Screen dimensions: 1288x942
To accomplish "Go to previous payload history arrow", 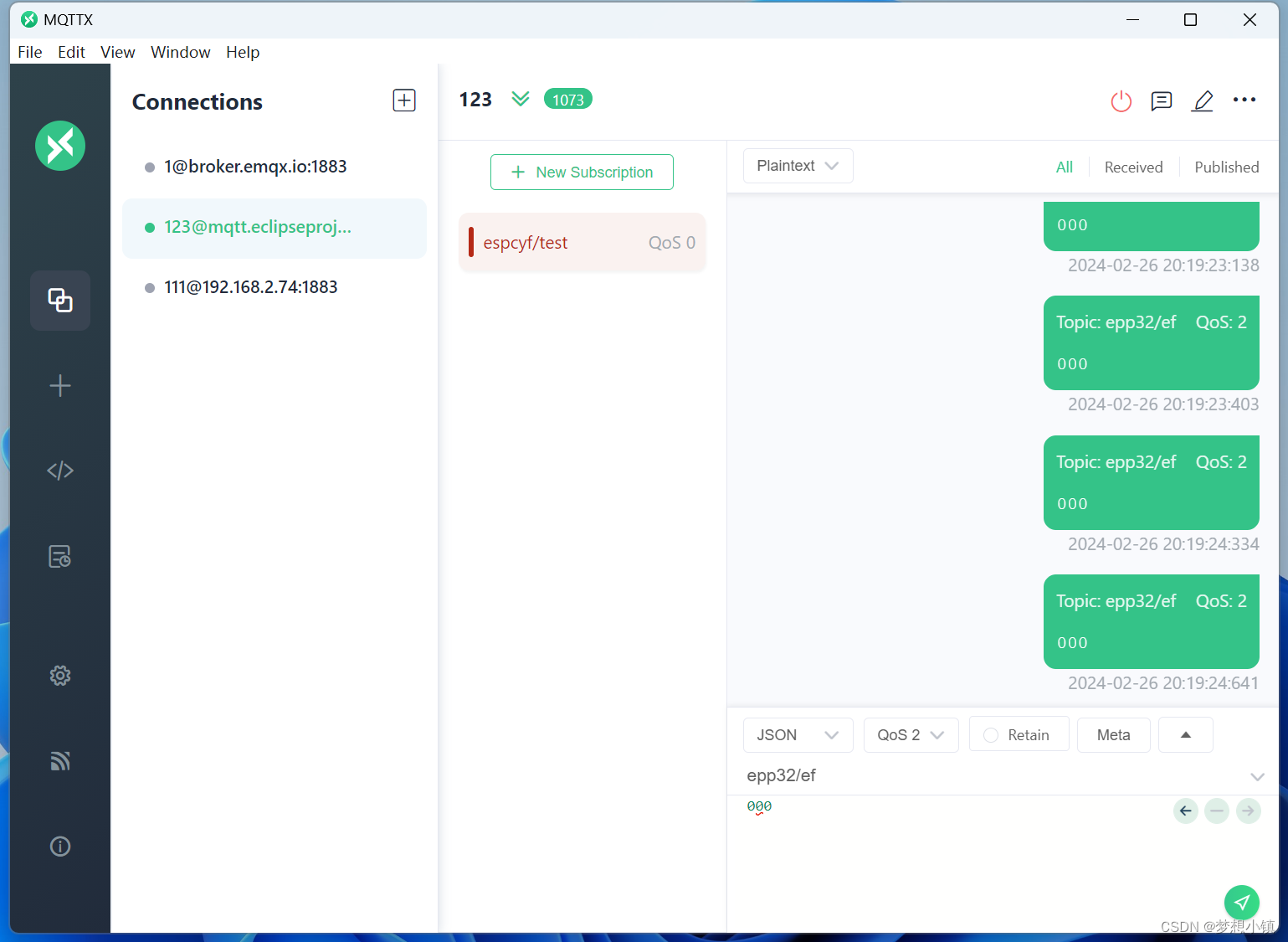I will [1186, 811].
